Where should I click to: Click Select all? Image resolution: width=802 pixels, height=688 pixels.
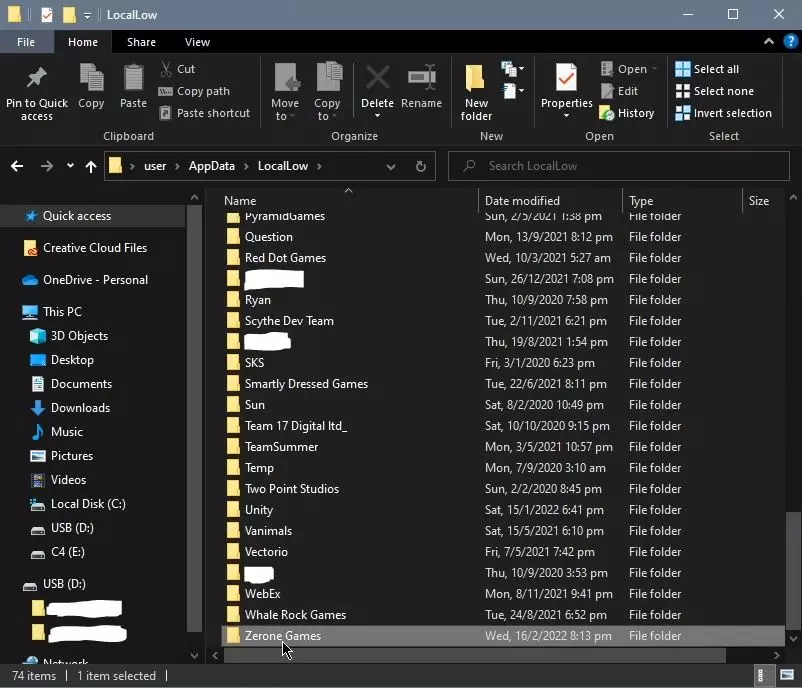coord(707,69)
